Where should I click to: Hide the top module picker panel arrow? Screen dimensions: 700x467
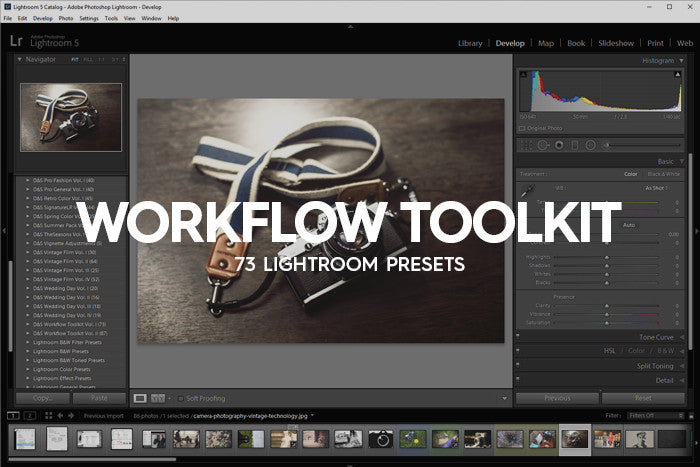(x=350, y=26)
